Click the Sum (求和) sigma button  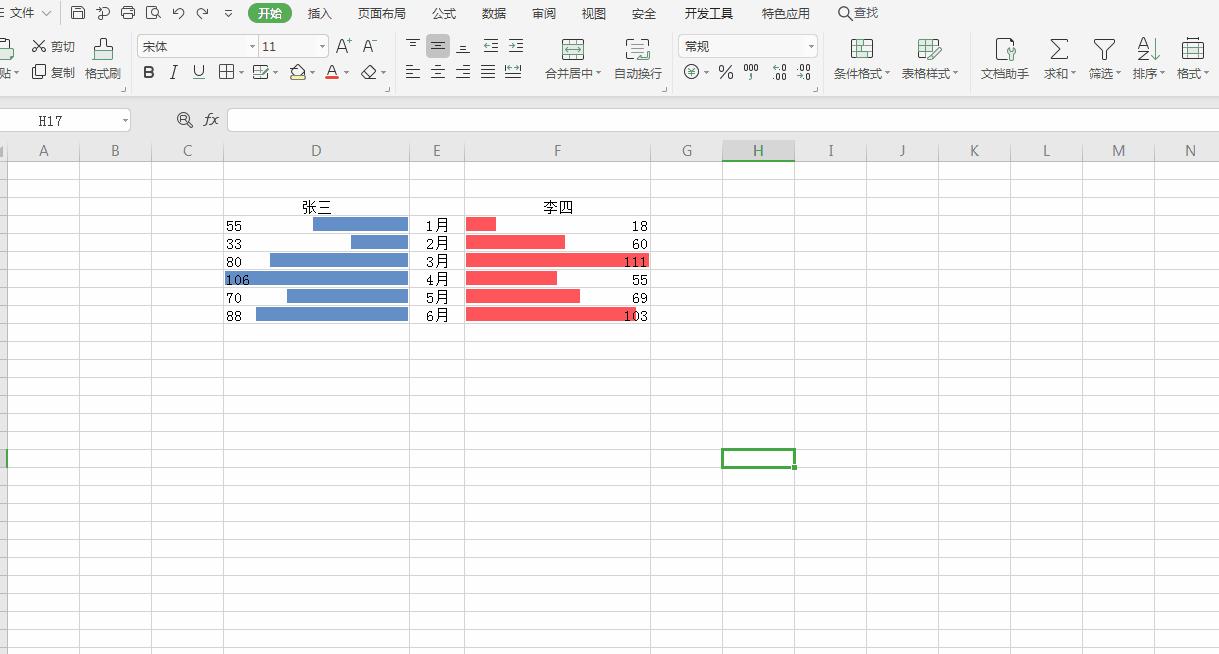(x=1059, y=59)
